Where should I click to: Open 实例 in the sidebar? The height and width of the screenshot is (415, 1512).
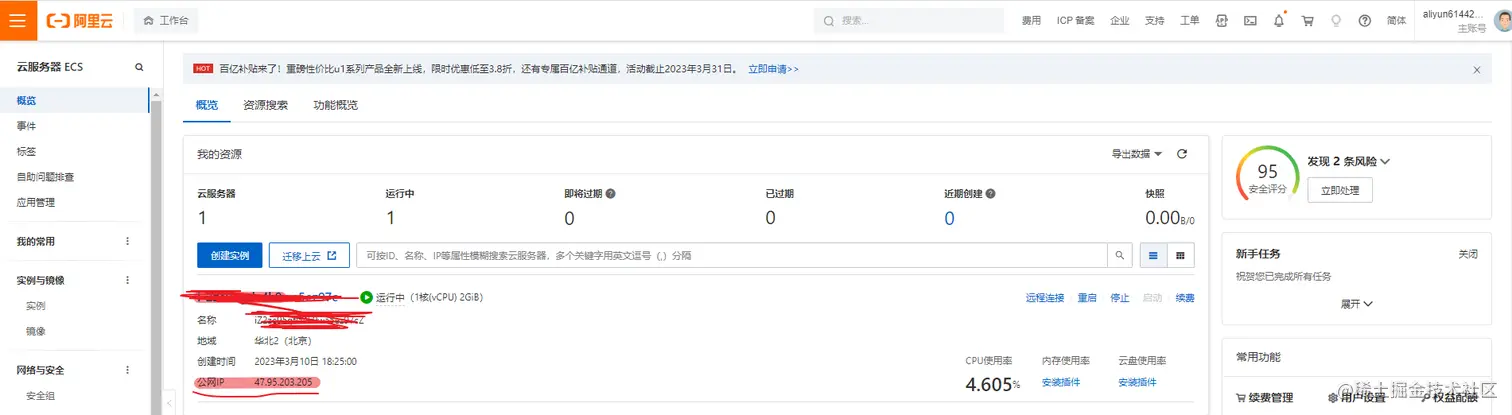click(36, 306)
